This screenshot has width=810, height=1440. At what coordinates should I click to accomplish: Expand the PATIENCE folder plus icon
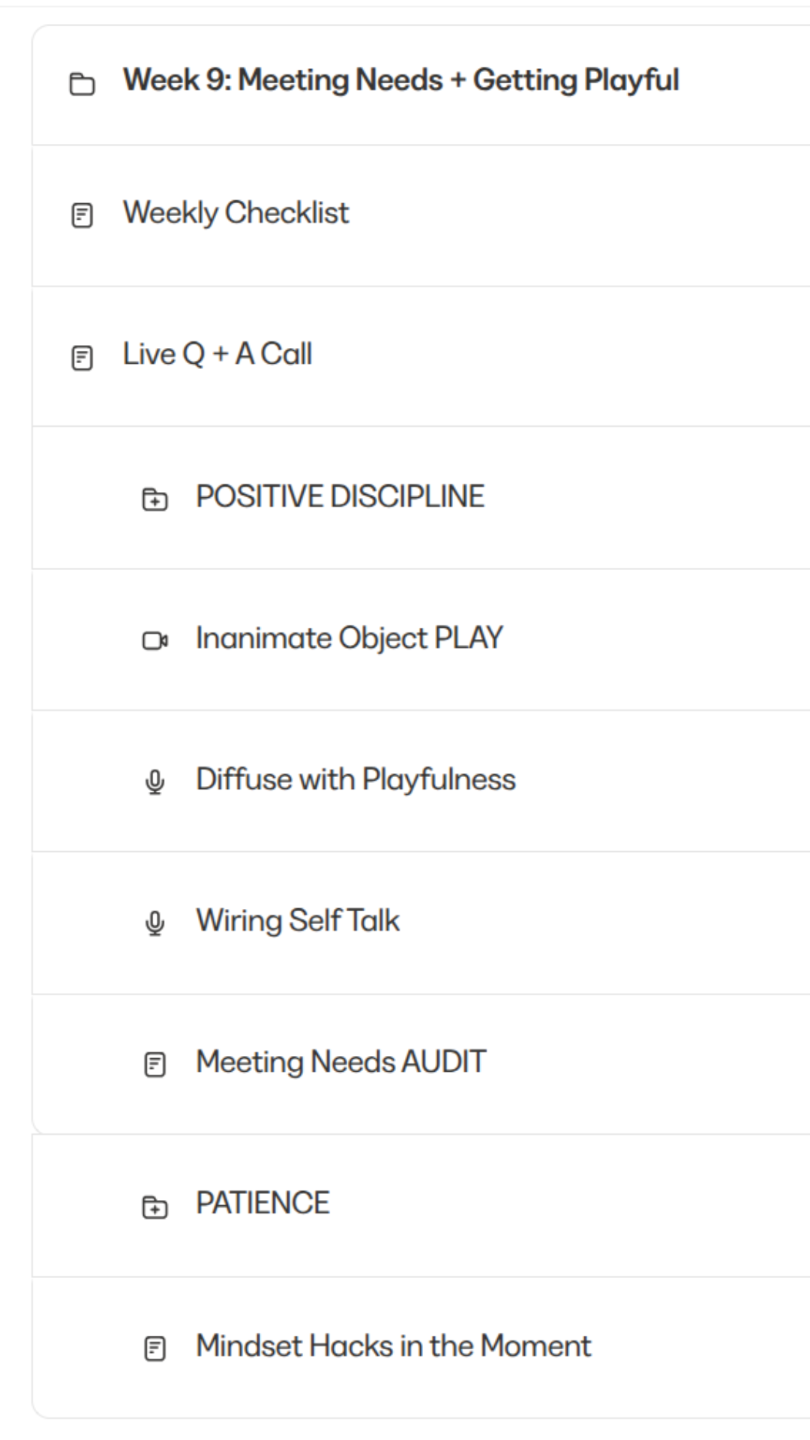coord(155,1206)
